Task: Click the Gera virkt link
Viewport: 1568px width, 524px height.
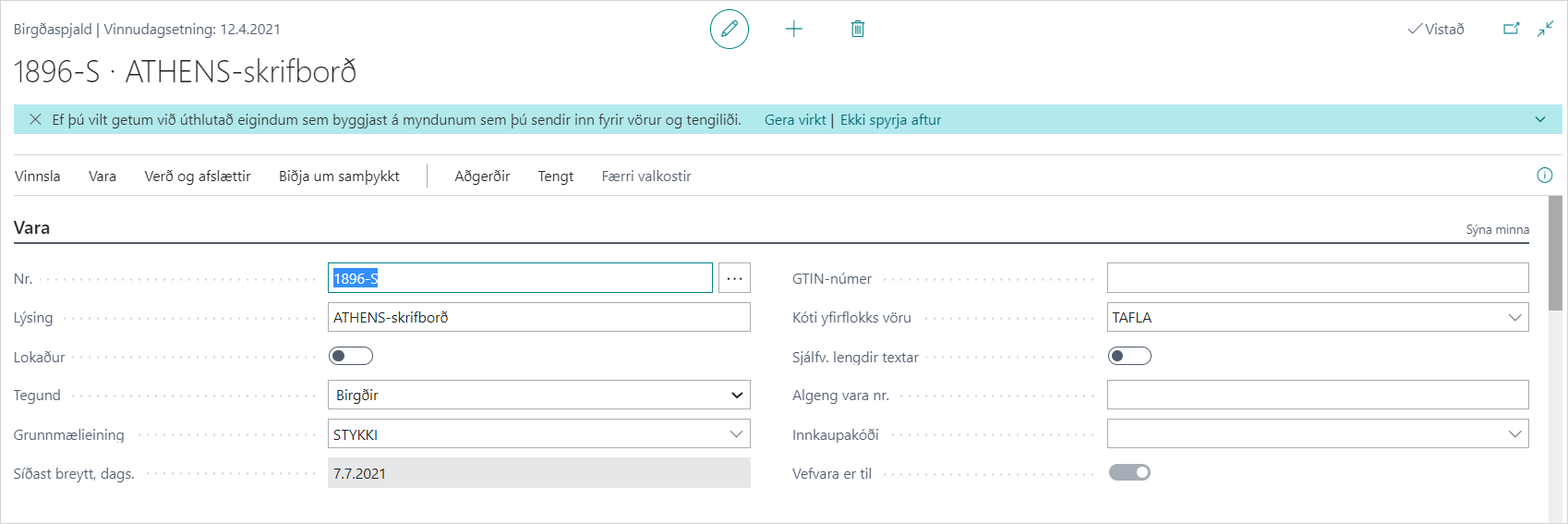Action: (x=794, y=119)
